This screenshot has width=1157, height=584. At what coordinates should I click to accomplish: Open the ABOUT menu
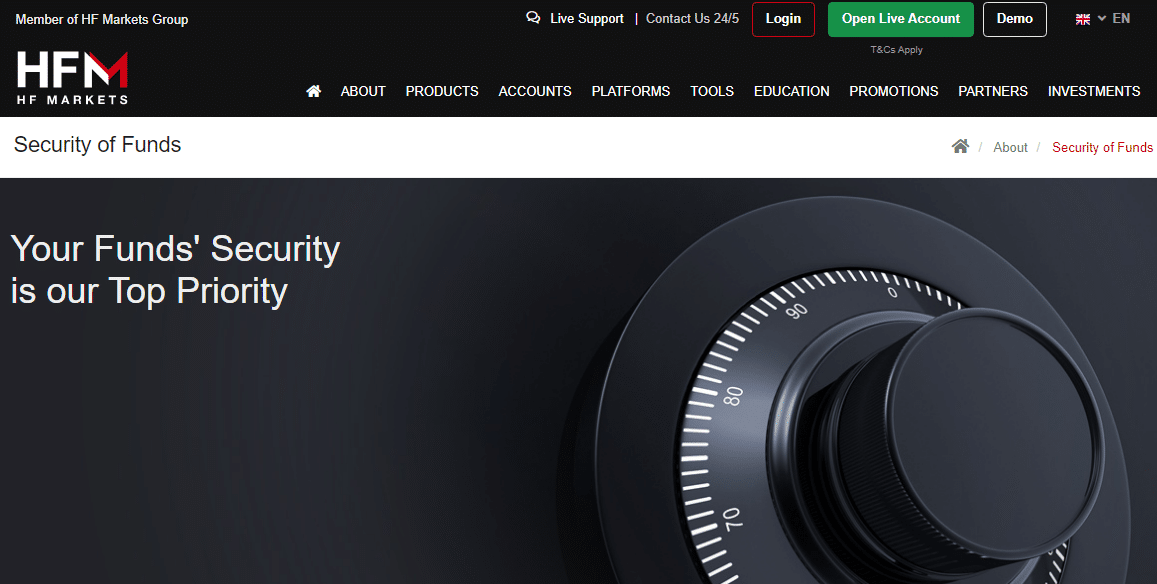pos(363,91)
